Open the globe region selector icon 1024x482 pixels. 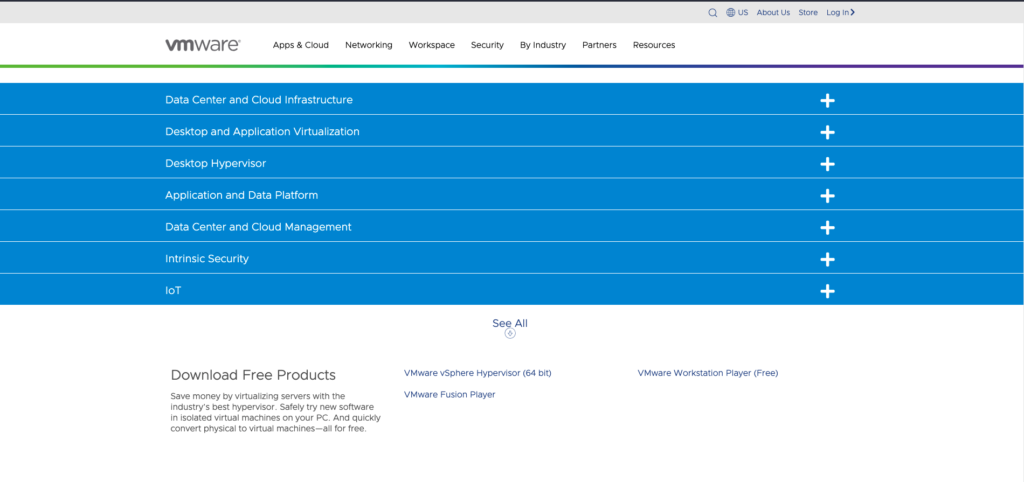coord(731,12)
